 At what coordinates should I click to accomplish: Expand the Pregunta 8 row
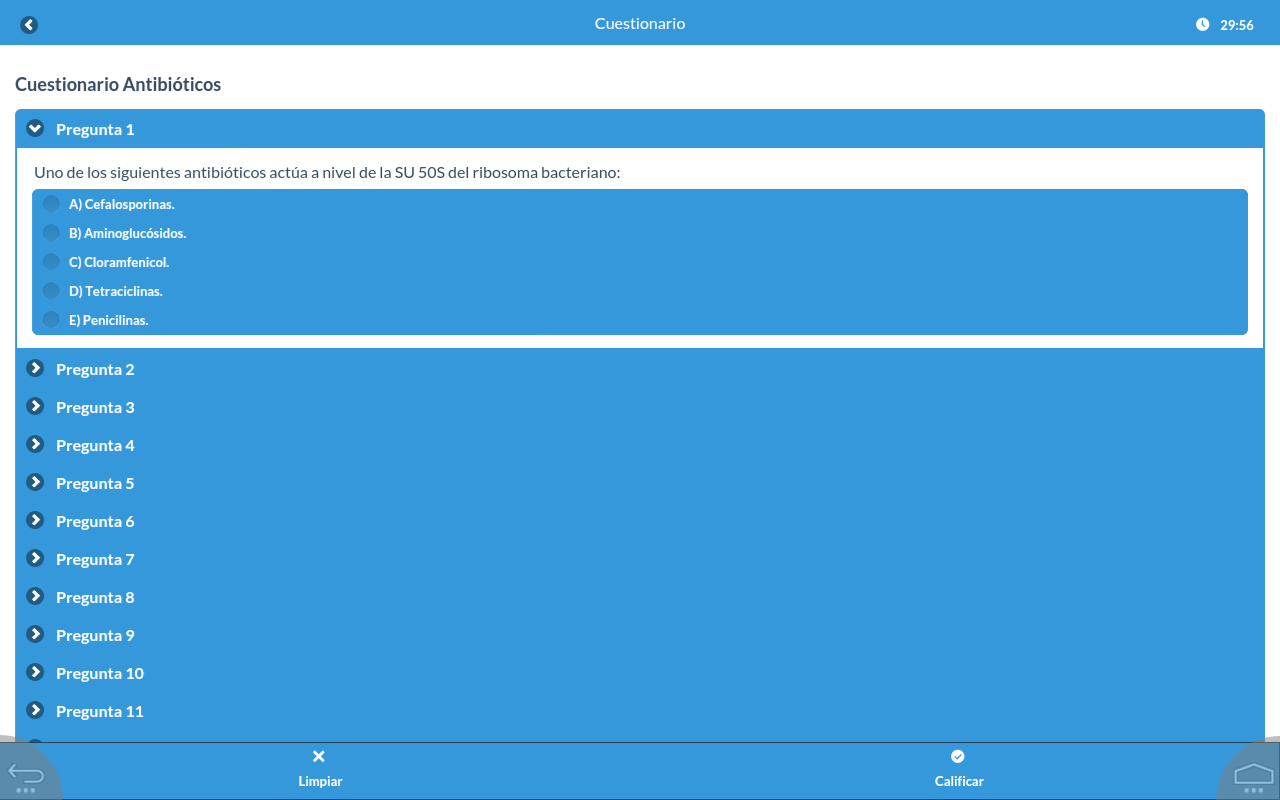coord(640,597)
